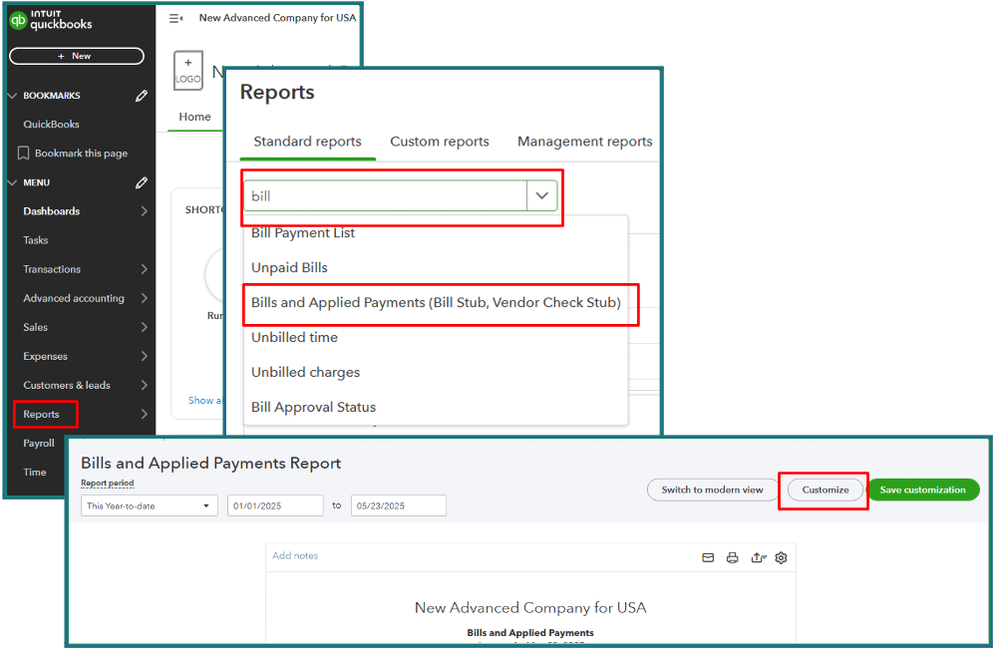Click the Report period label
999x653 pixels.
tap(107, 484)
